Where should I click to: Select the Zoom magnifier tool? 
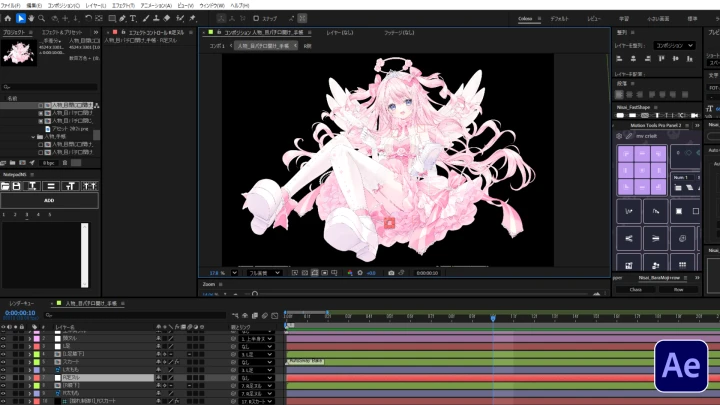click(41, 18)
